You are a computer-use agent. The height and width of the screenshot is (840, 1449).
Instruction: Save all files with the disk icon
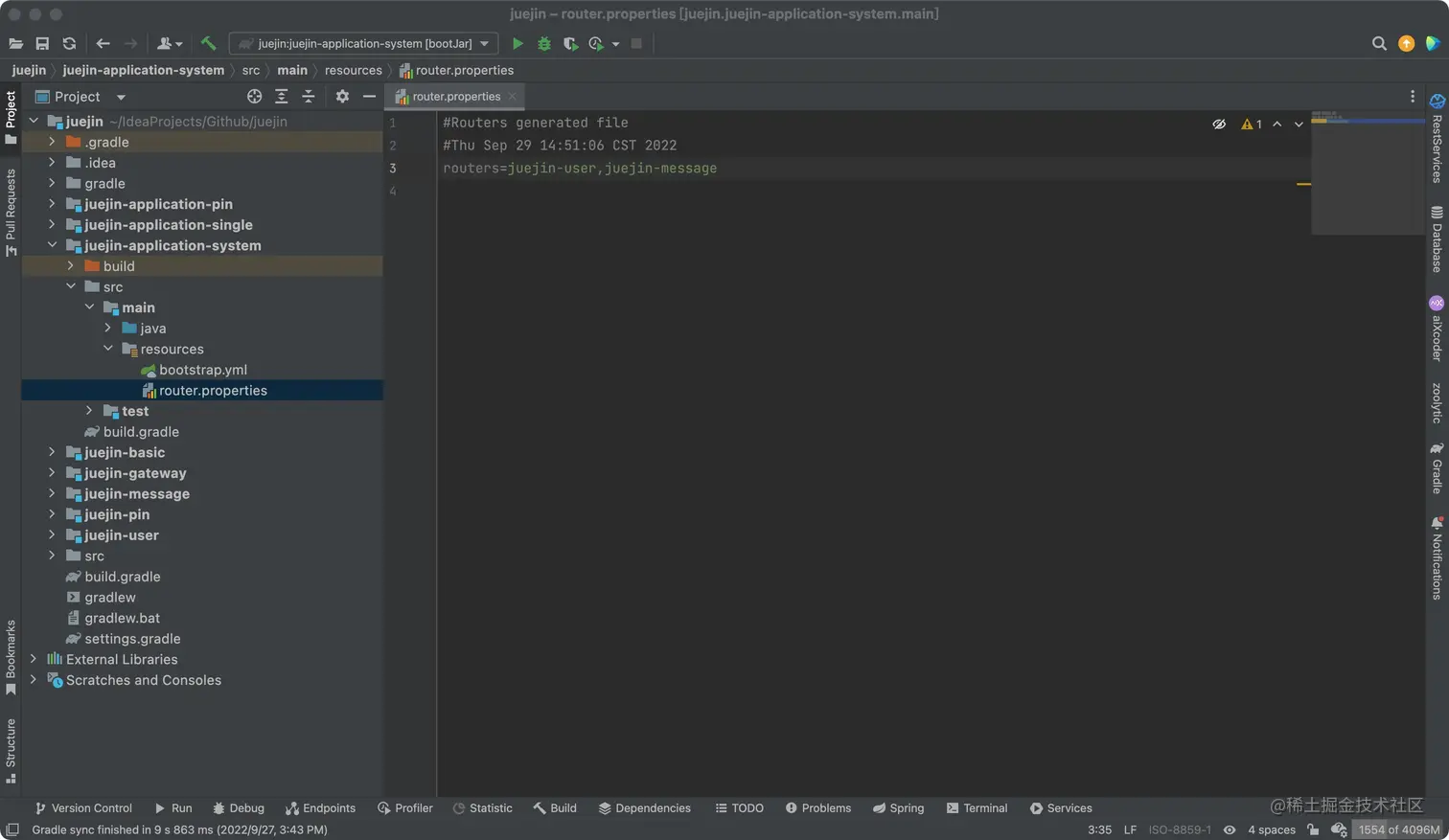tap(42, 44)
